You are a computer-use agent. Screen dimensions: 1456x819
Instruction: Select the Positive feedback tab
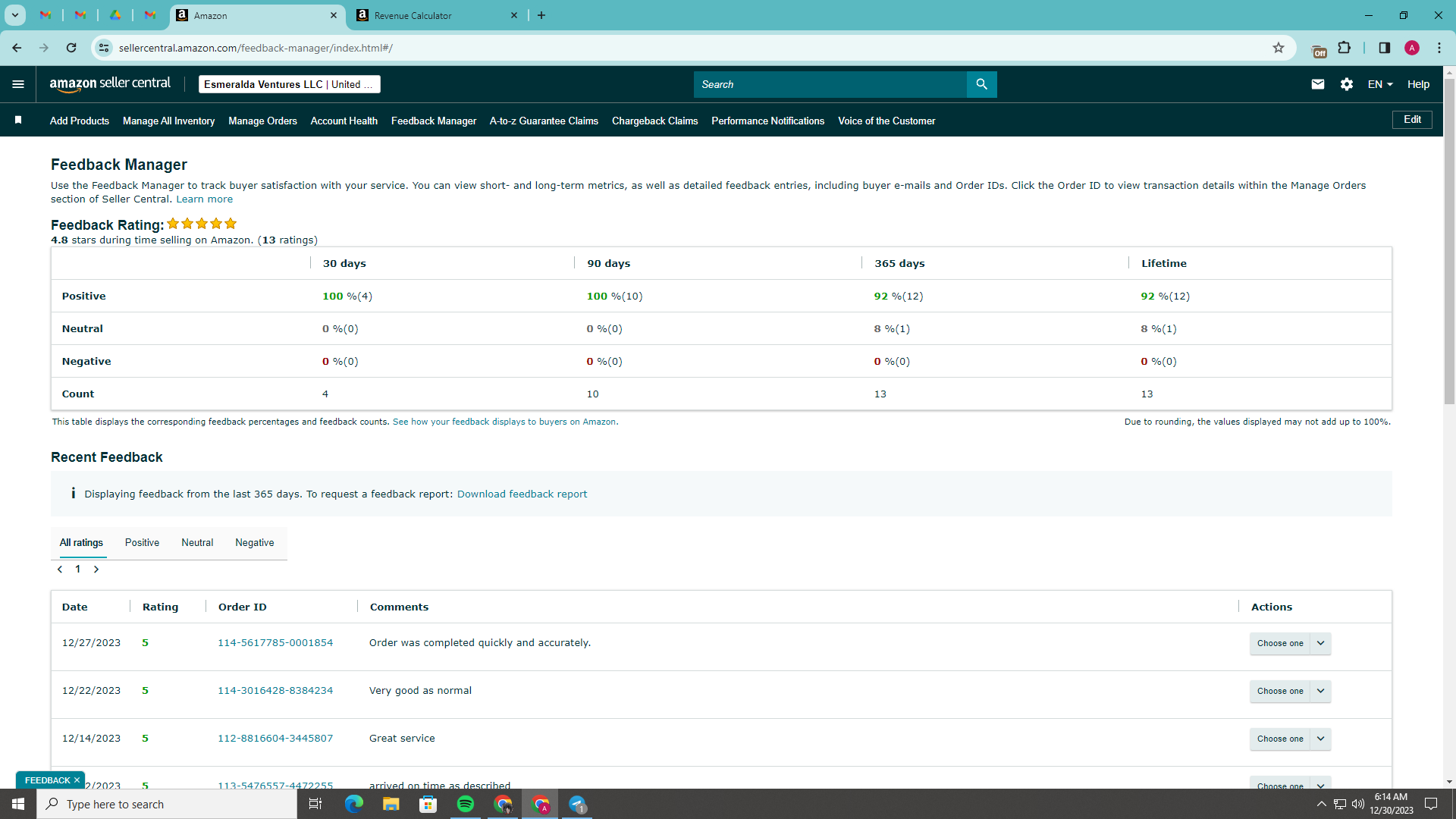tap(142, 543)
